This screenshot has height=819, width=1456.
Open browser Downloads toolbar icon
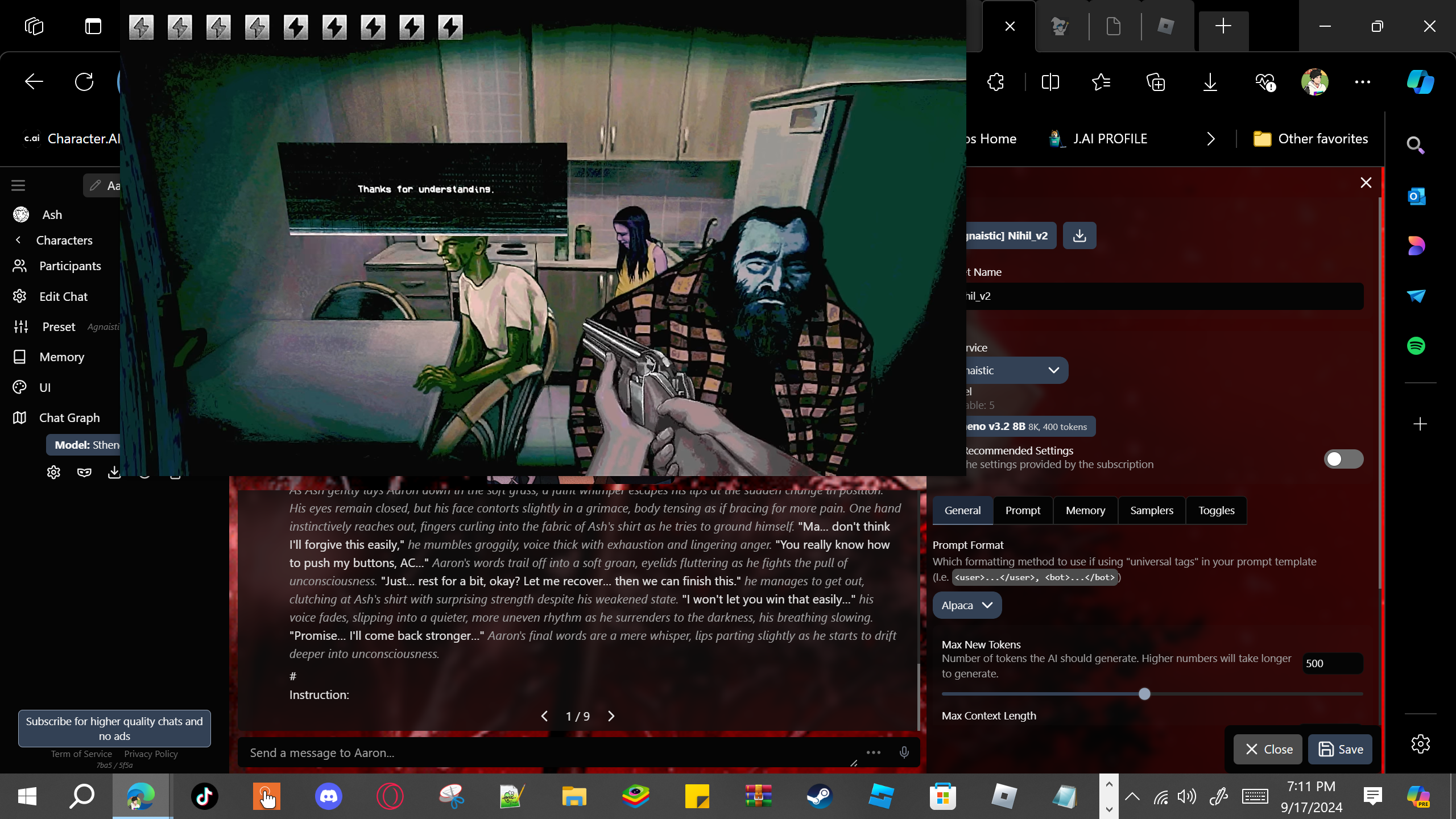(x=1210, y=82)
